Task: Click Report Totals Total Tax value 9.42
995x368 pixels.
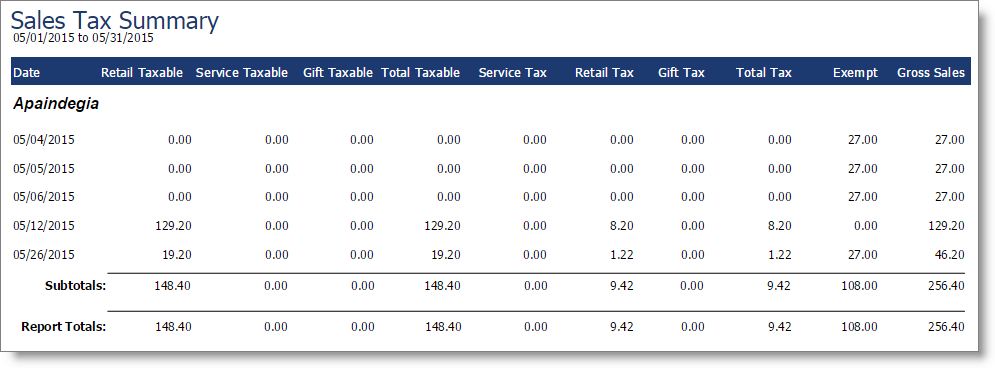Action: click(x=779, y=327)
